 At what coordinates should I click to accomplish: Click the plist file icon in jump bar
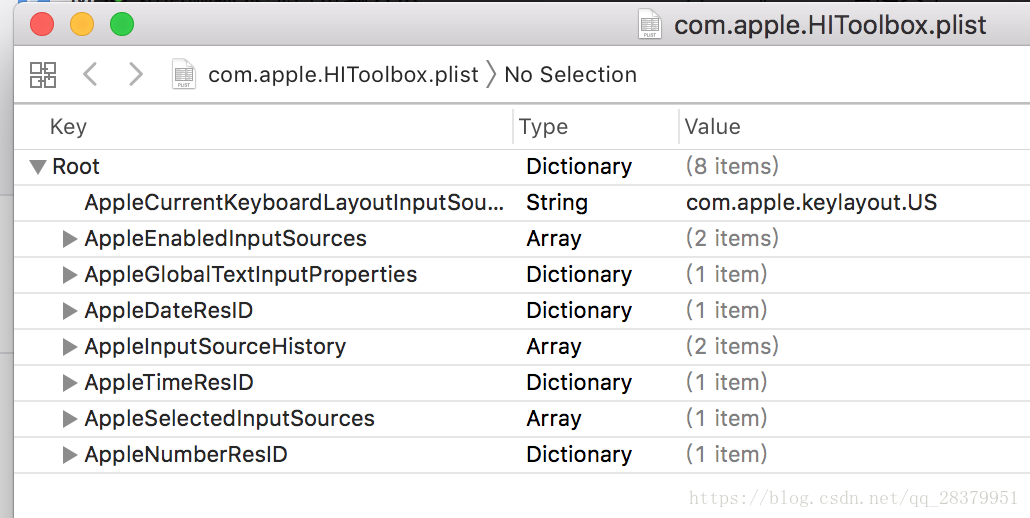point(183,74)
